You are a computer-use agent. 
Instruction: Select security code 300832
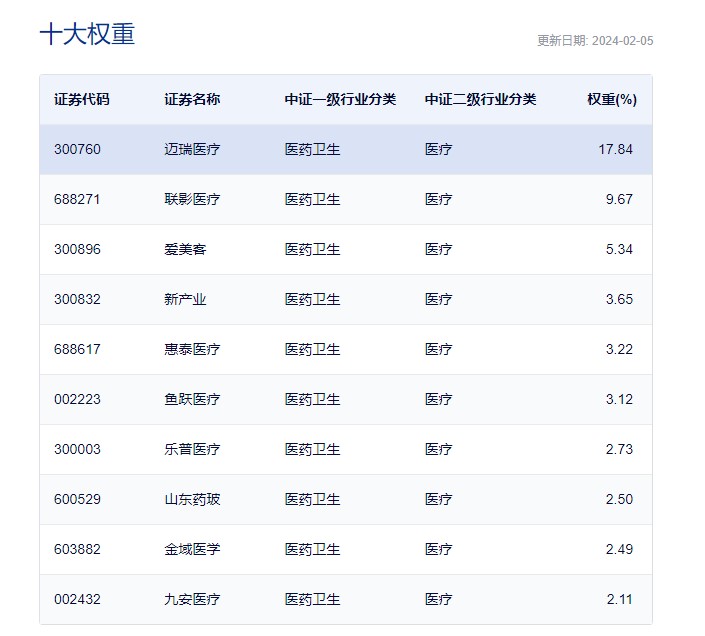77,299
